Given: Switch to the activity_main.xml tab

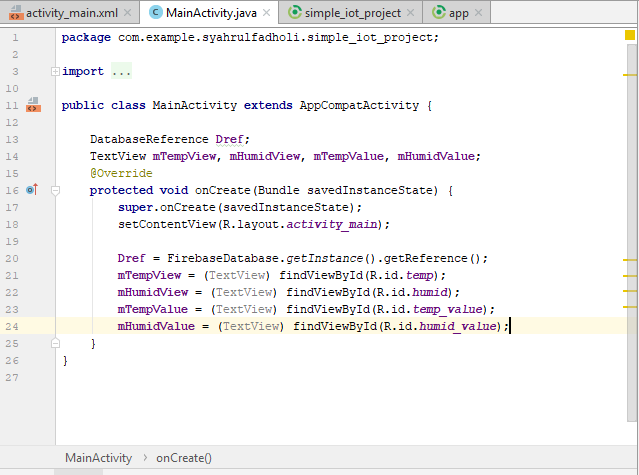Looking at the screenshot, I should point(69,13).
